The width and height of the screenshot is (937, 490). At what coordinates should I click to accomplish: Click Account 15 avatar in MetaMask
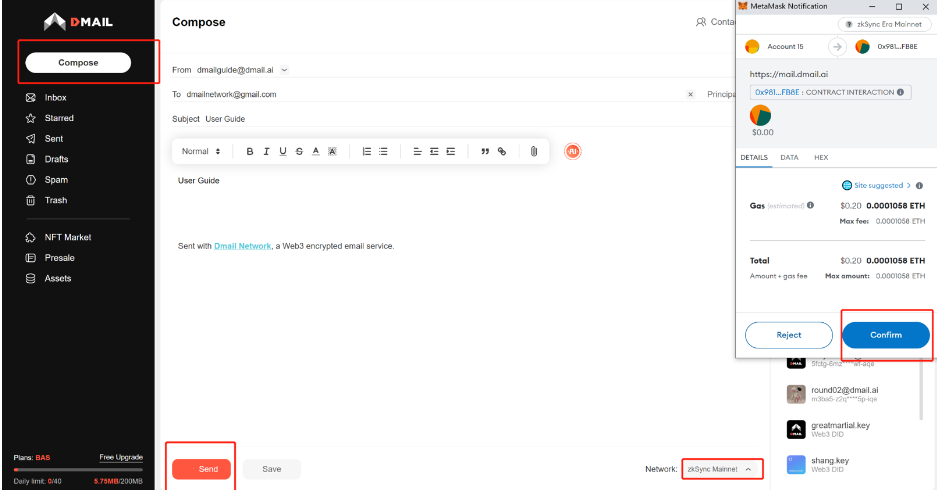752,47
